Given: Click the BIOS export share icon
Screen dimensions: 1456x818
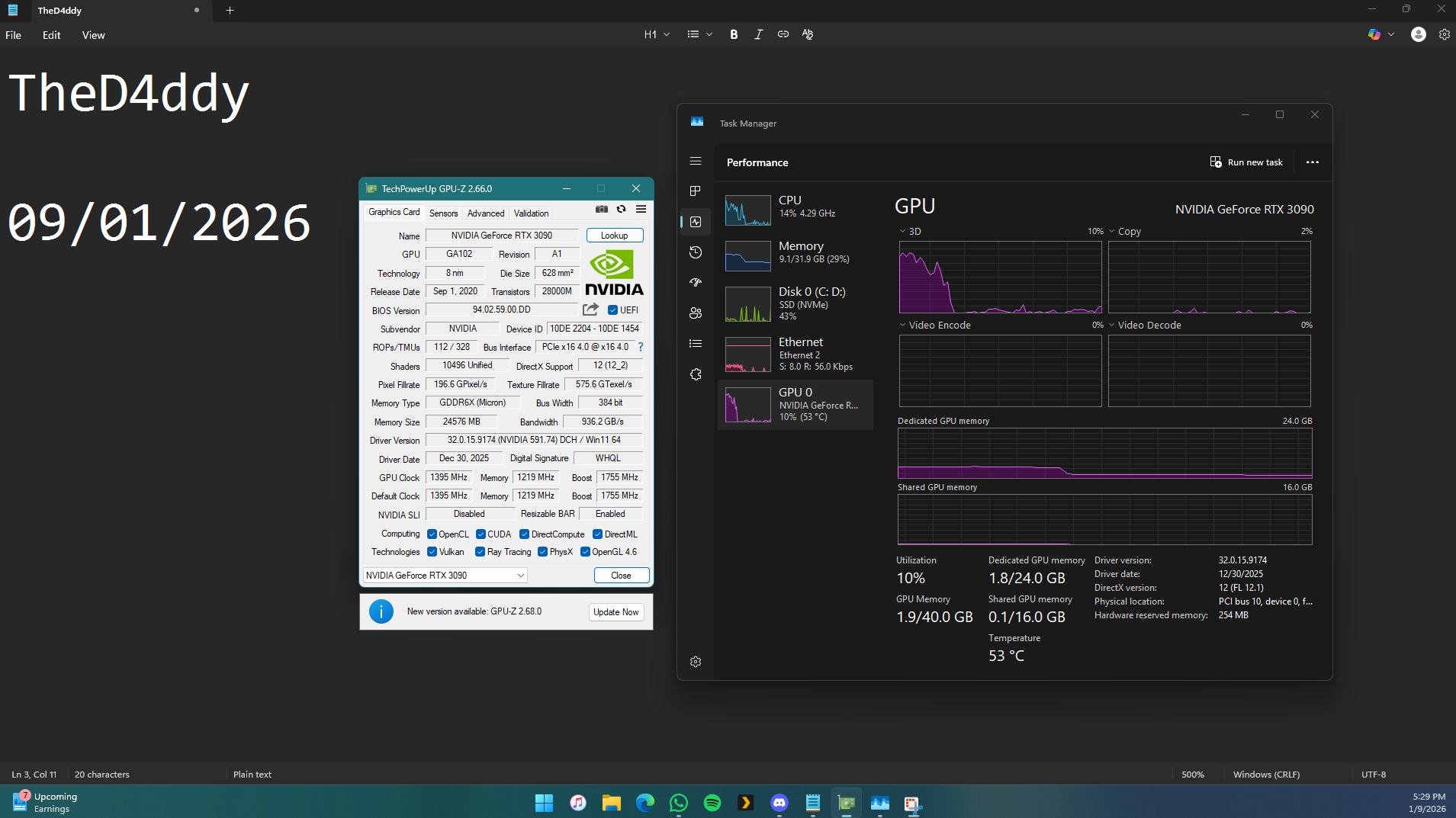Looking at the screenshot, I should [590, 310].
